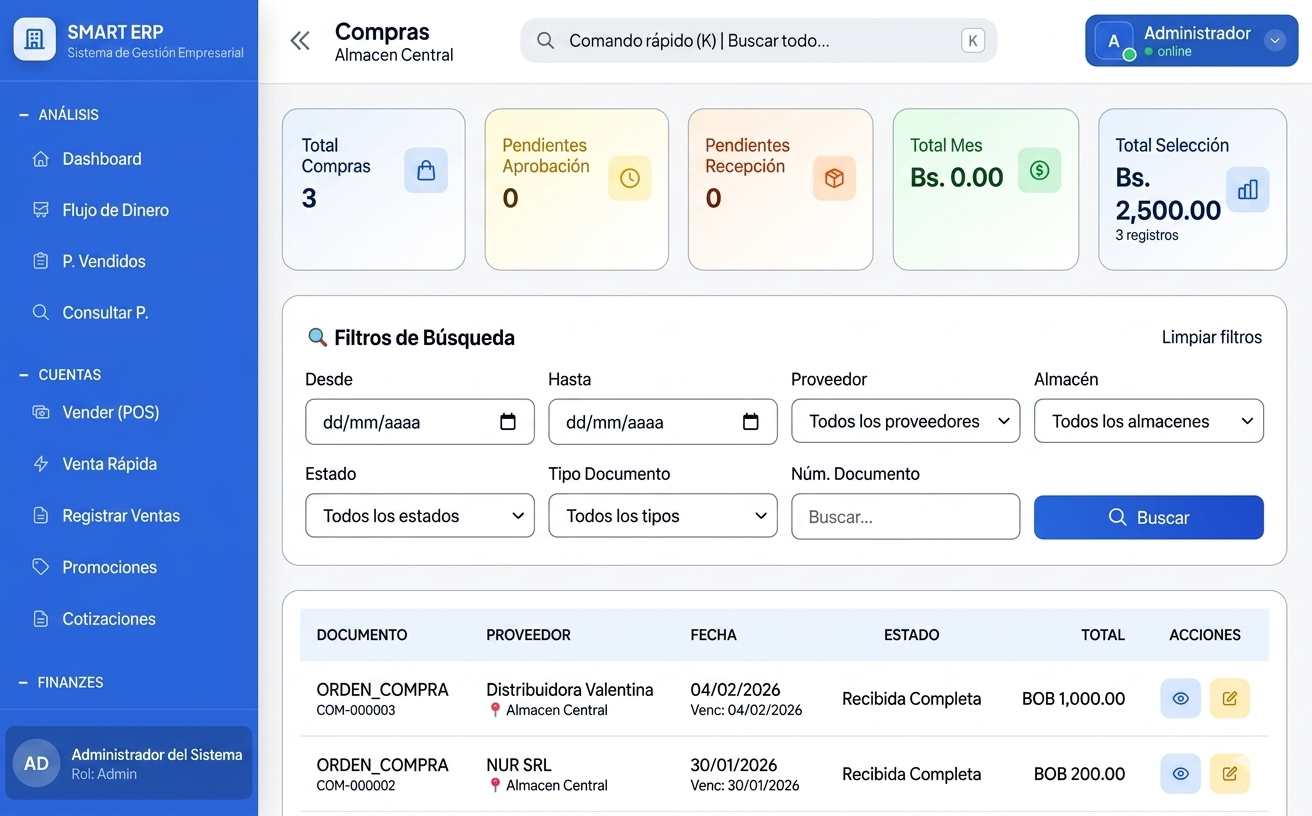1312x816 pixels.
Task: Open the Almacén dropdown
Action: point(1148,421)
